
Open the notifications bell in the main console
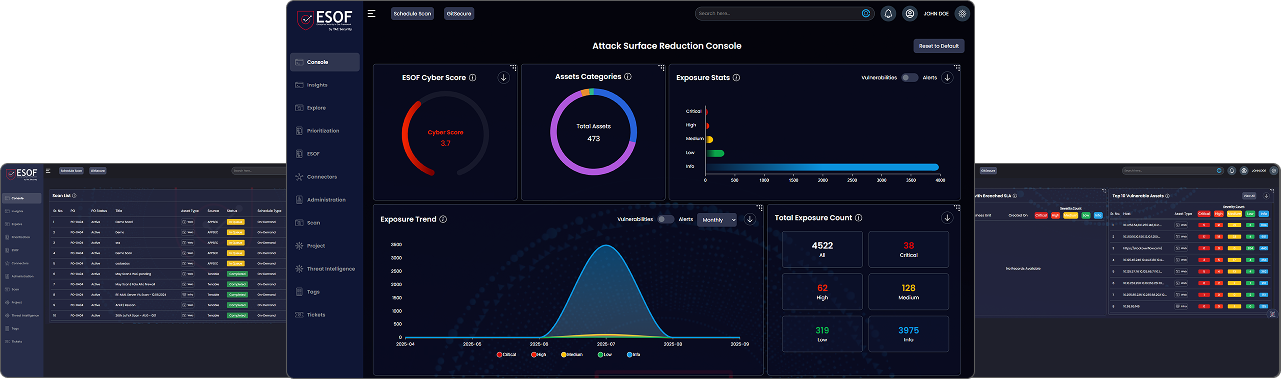pos(888,14)
